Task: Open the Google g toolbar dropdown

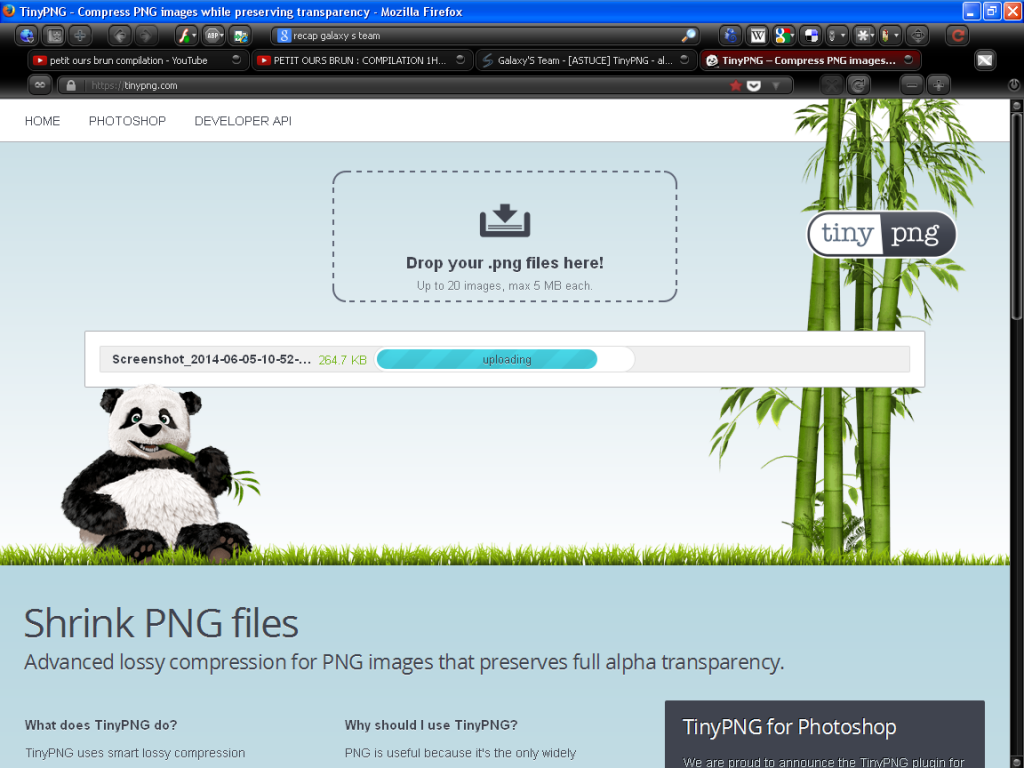Action: pyautogui.click(x=784, y=35)
